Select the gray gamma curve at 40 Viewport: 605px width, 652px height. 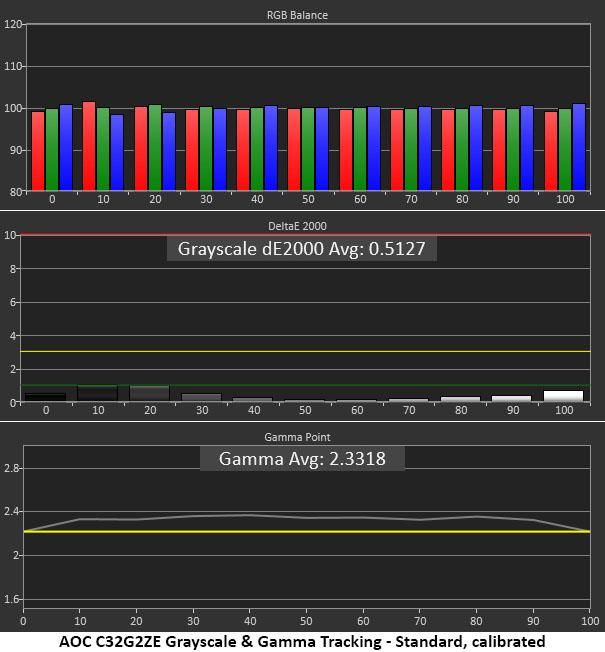point(249,515)
